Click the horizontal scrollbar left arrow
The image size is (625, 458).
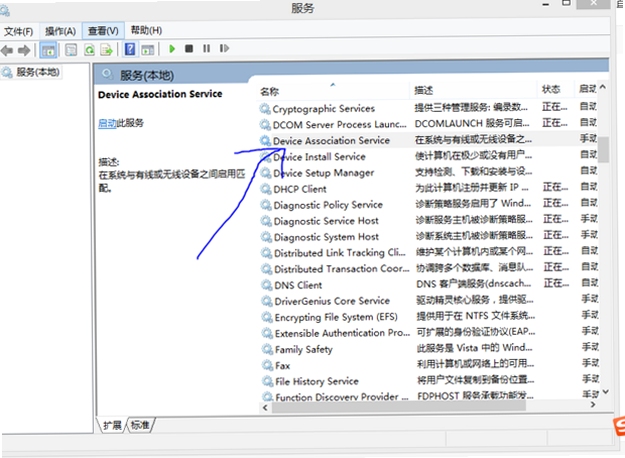point(265,407)
